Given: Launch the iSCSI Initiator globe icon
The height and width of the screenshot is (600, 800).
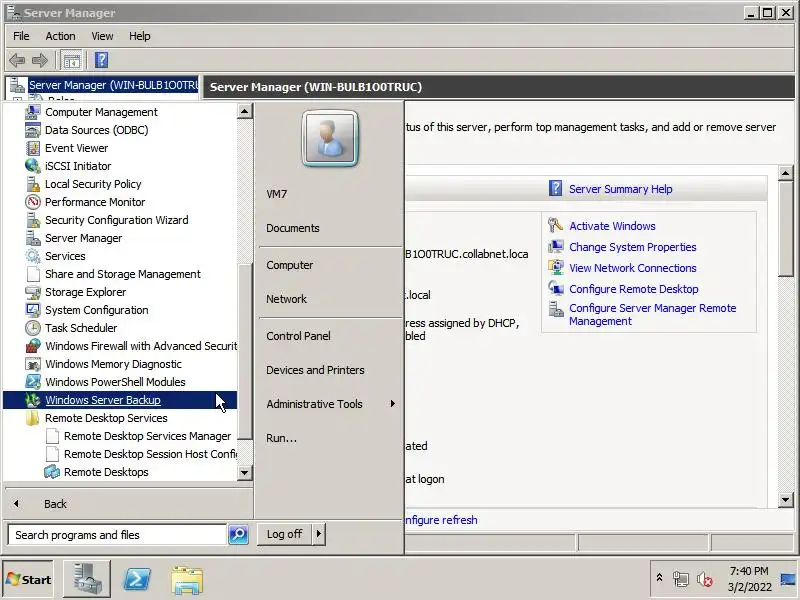Looking at the screenshot, I should coord(33,166).
